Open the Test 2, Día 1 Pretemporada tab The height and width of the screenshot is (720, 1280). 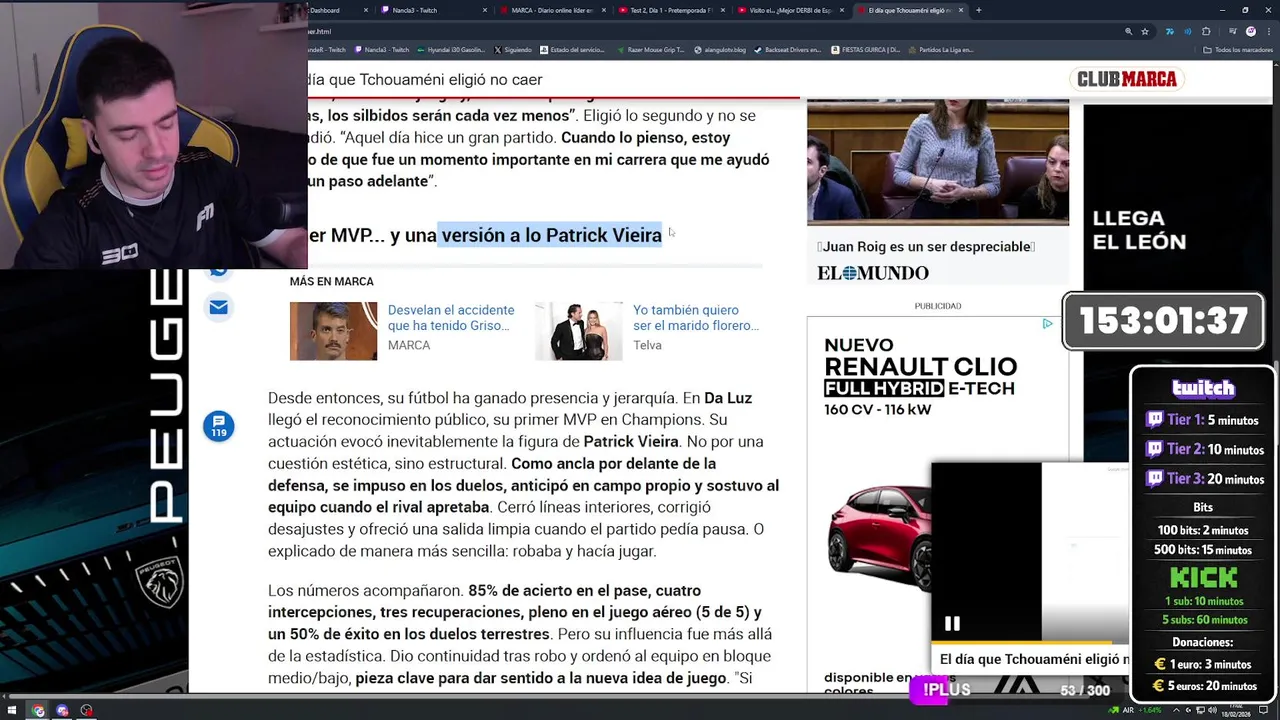672,10
